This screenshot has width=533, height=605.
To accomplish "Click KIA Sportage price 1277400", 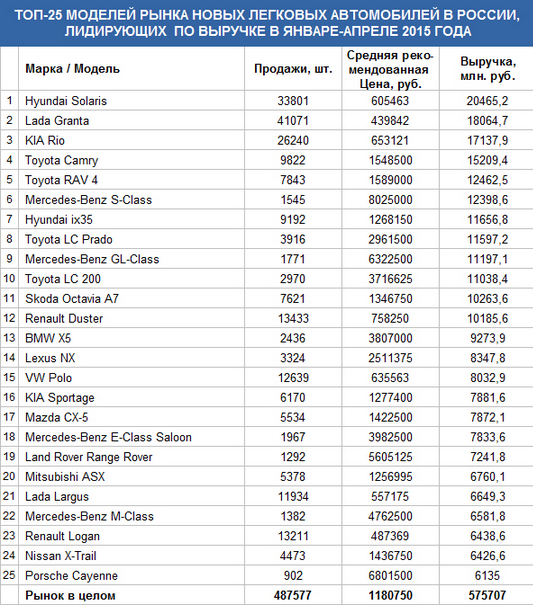I will coord(390,397).
